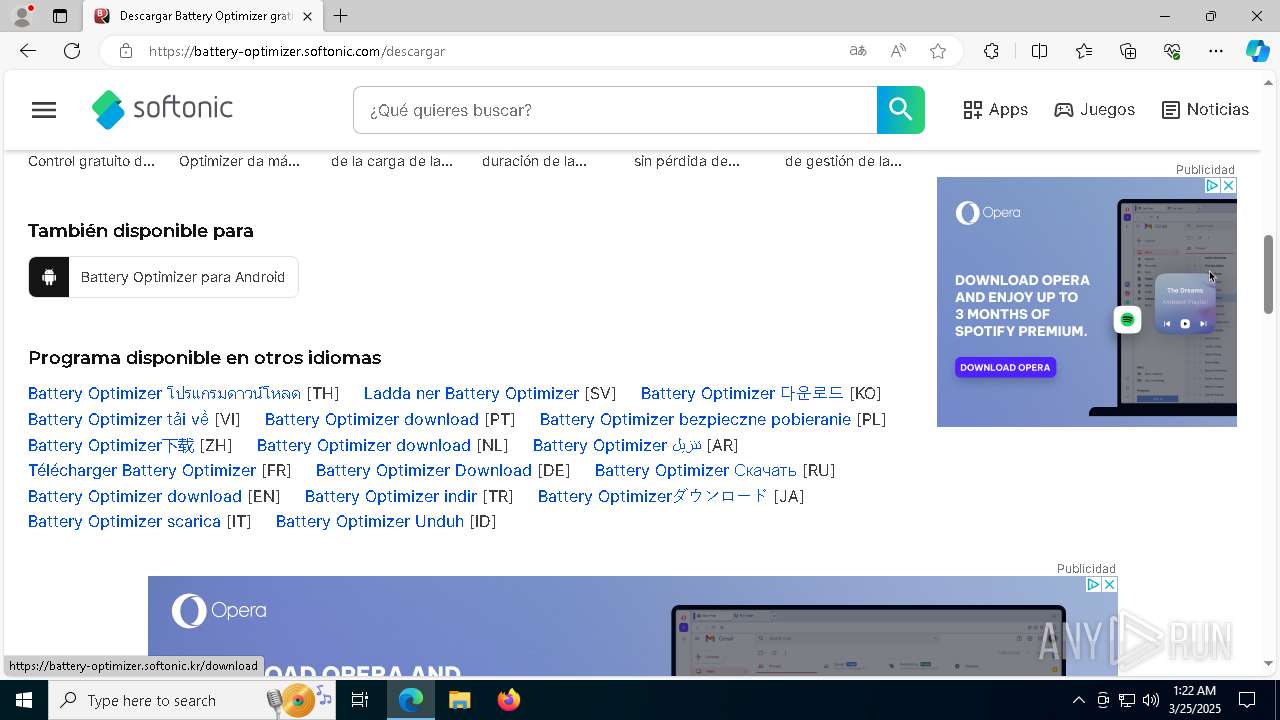Image resolution: width=1280 pixels, height=720 pixels.
Task: Close the Descargar Battery Optimizer tab
Action: [x=307, y=16]
